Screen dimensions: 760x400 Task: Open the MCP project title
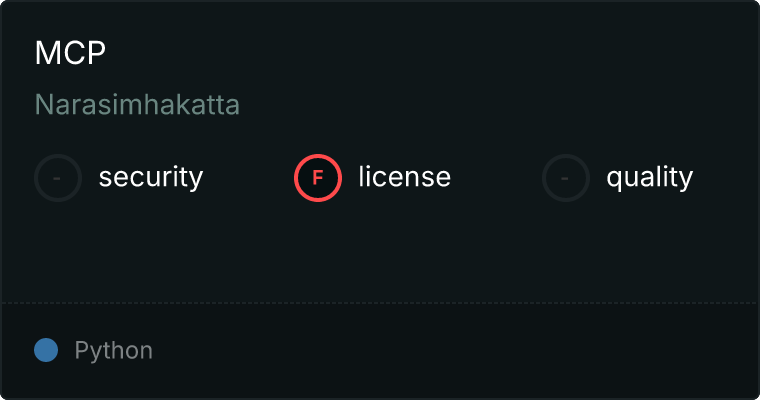(70, 53)
